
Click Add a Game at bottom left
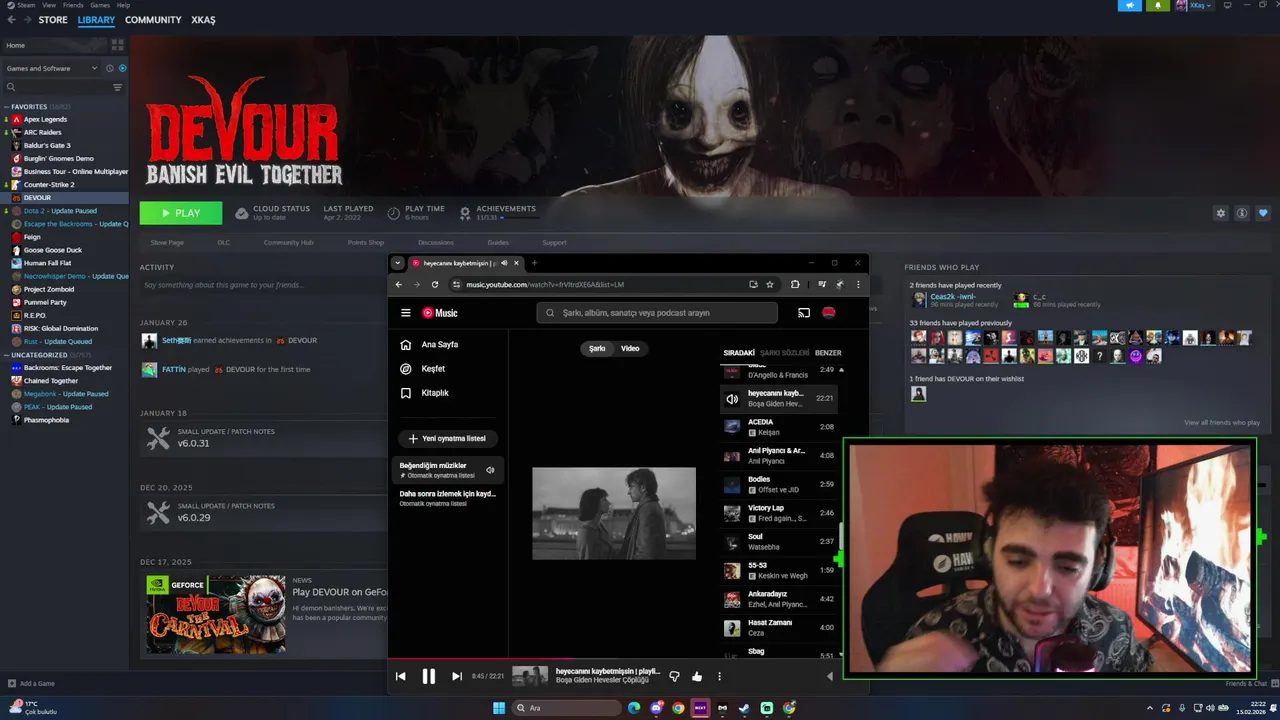click(31, 683)
